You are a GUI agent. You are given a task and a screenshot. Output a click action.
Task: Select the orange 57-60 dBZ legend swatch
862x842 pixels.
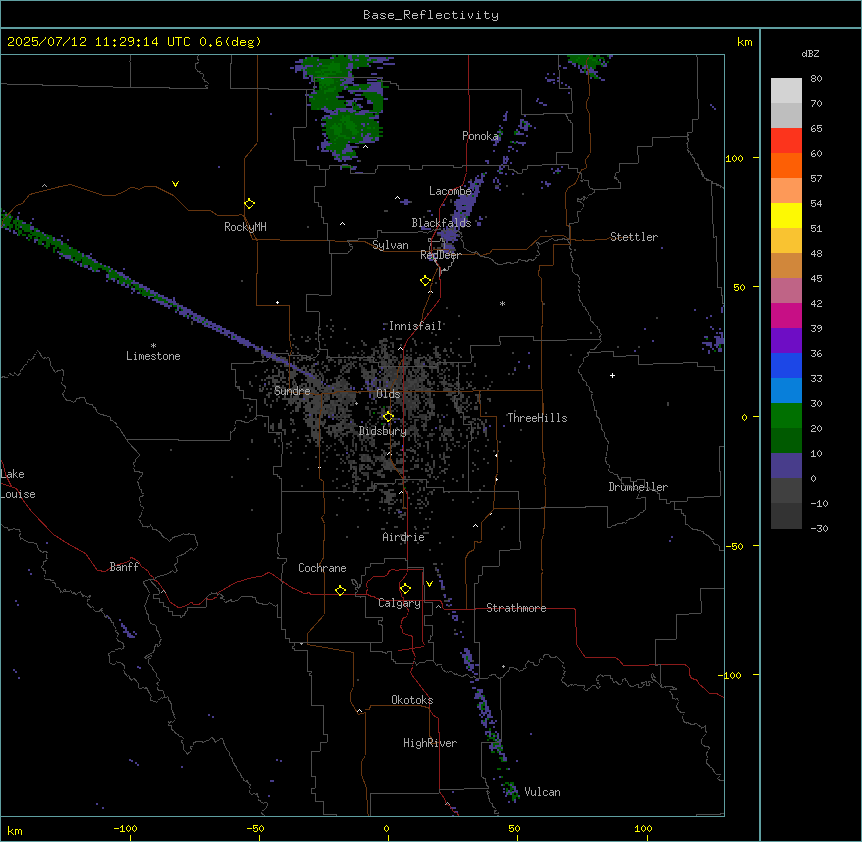pyautogui.click(x=786, y=165)
